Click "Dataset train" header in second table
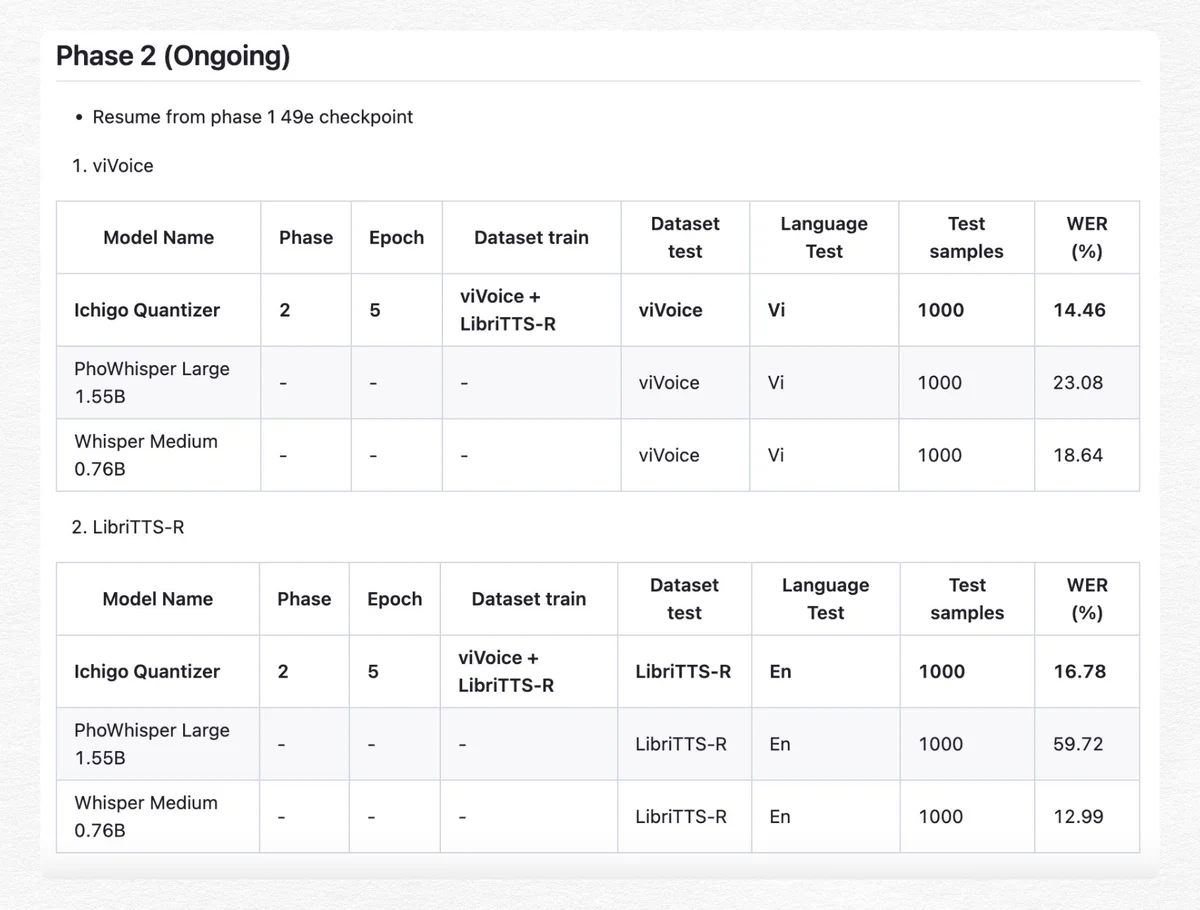Screen dimensions: 1200x910 coord(528,599)
